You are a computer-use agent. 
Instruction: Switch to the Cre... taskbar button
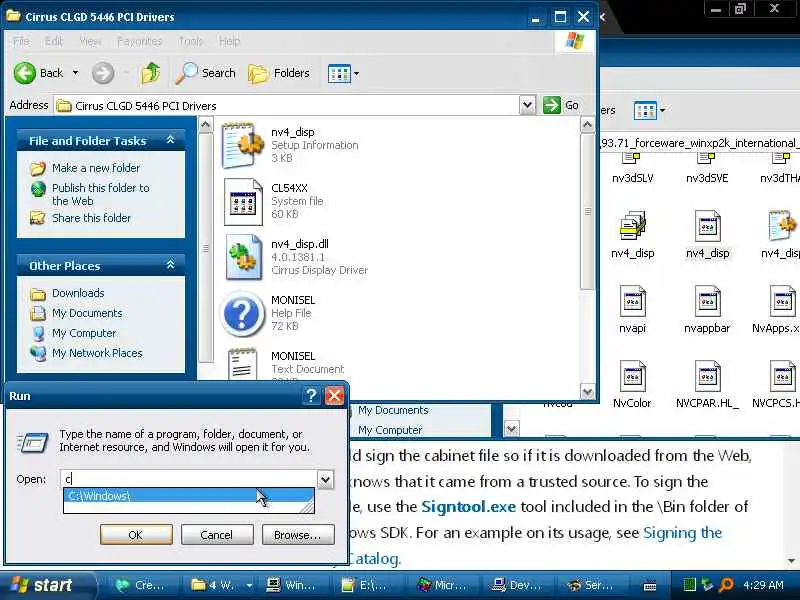(x=141, y=585)
